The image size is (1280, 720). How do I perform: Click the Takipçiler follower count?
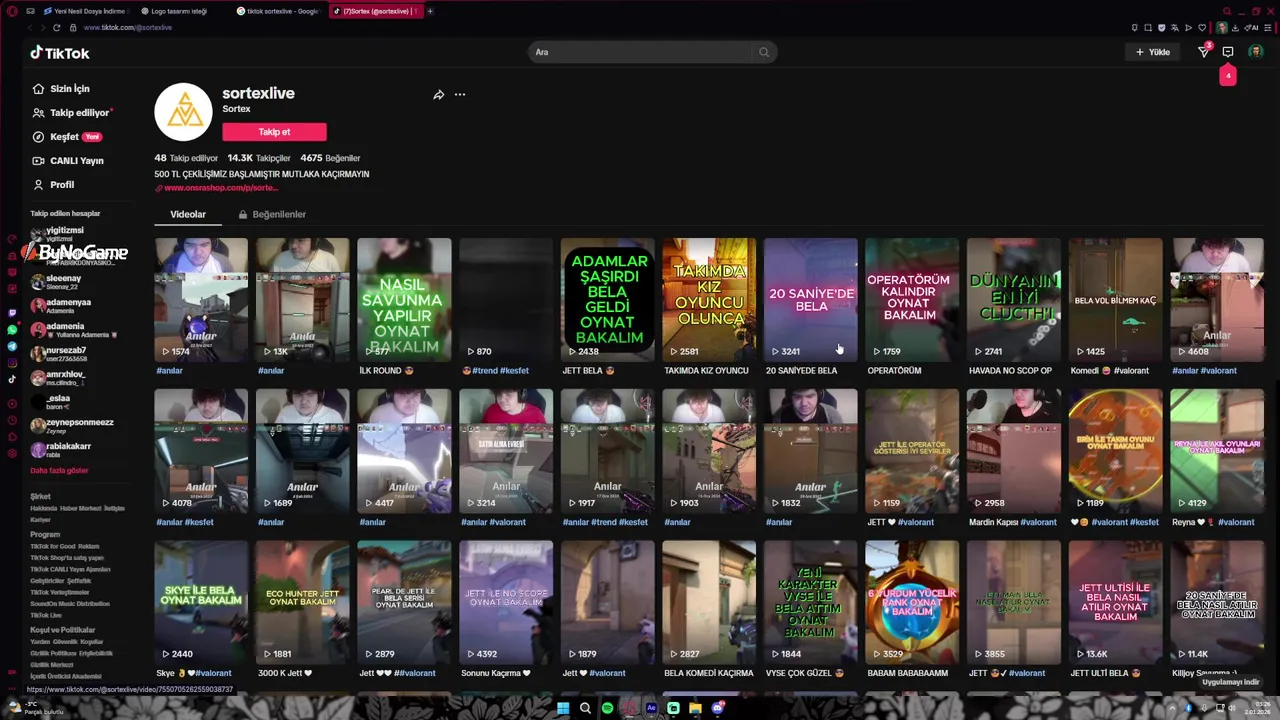(258, 158)
